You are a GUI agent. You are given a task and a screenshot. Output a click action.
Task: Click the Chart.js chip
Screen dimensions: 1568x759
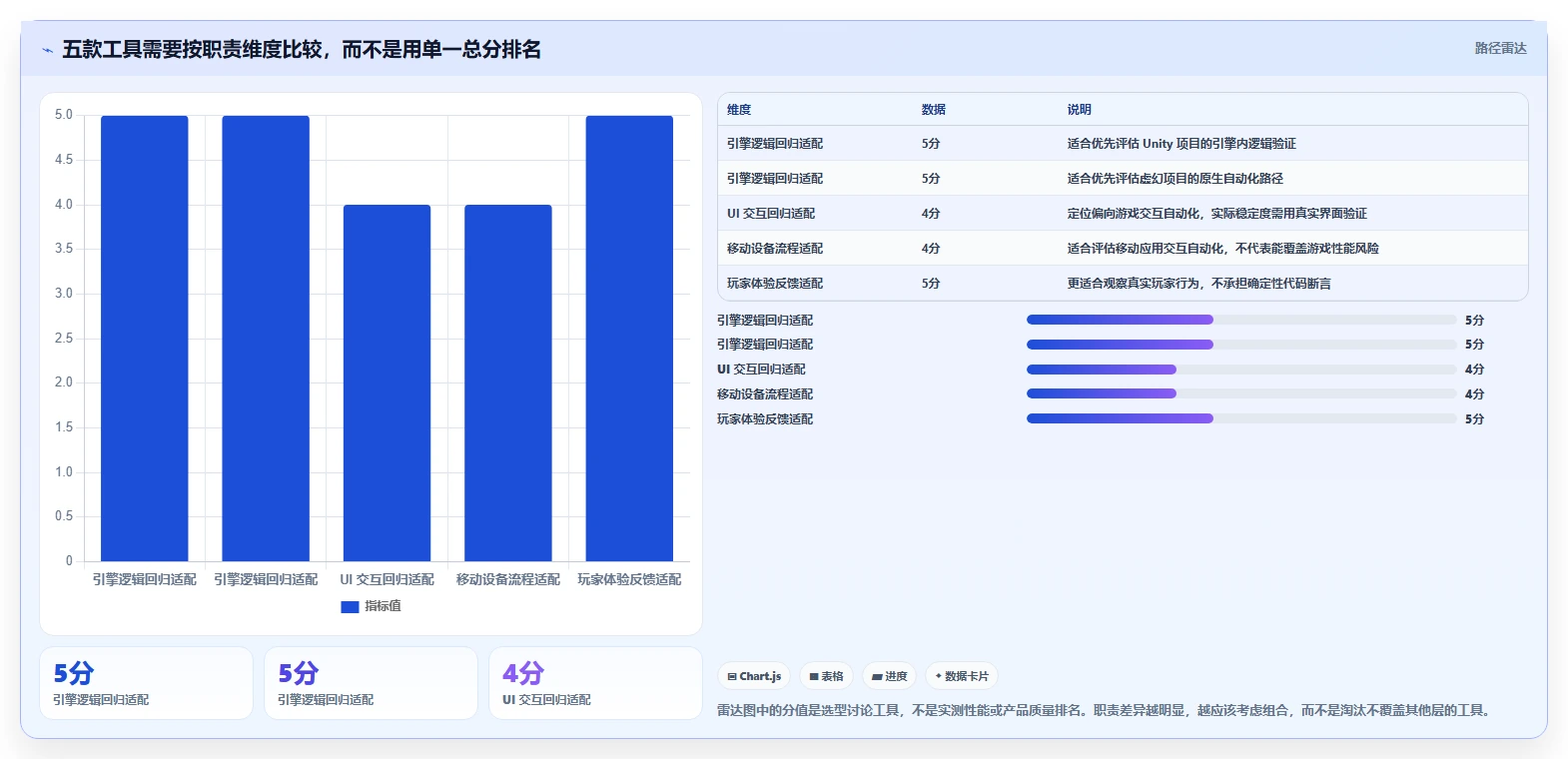[x=754, y=676]
